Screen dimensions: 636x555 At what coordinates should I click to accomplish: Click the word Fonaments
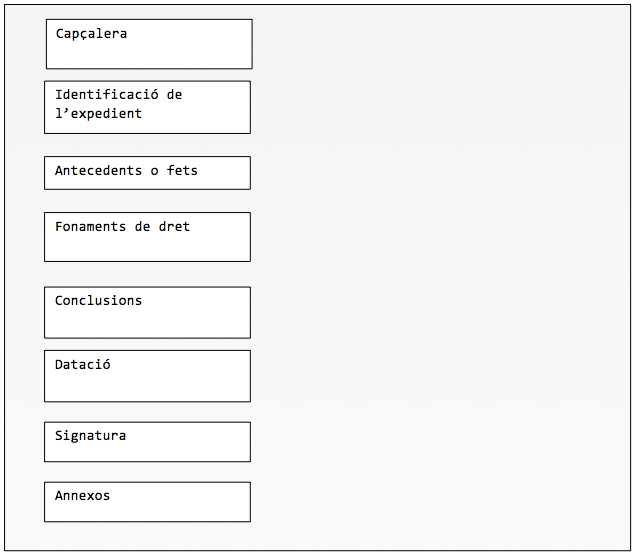pos(90,226)
